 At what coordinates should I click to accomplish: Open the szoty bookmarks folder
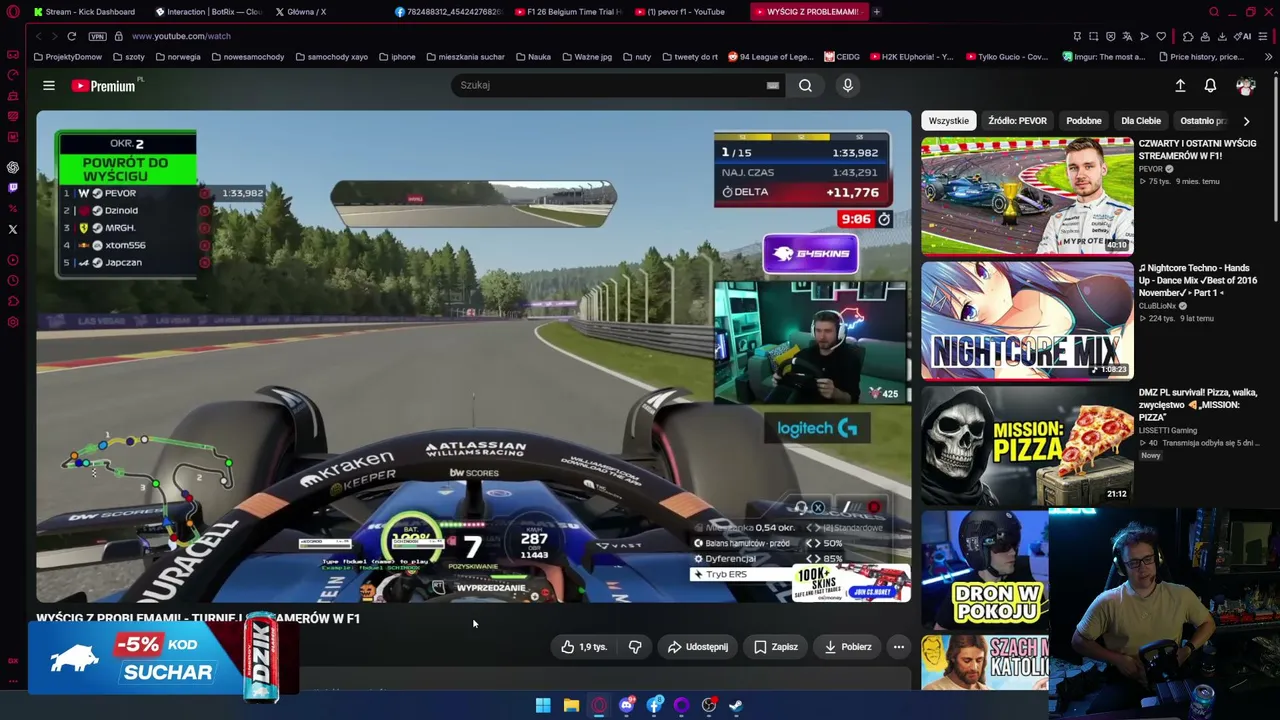[129, 57]
